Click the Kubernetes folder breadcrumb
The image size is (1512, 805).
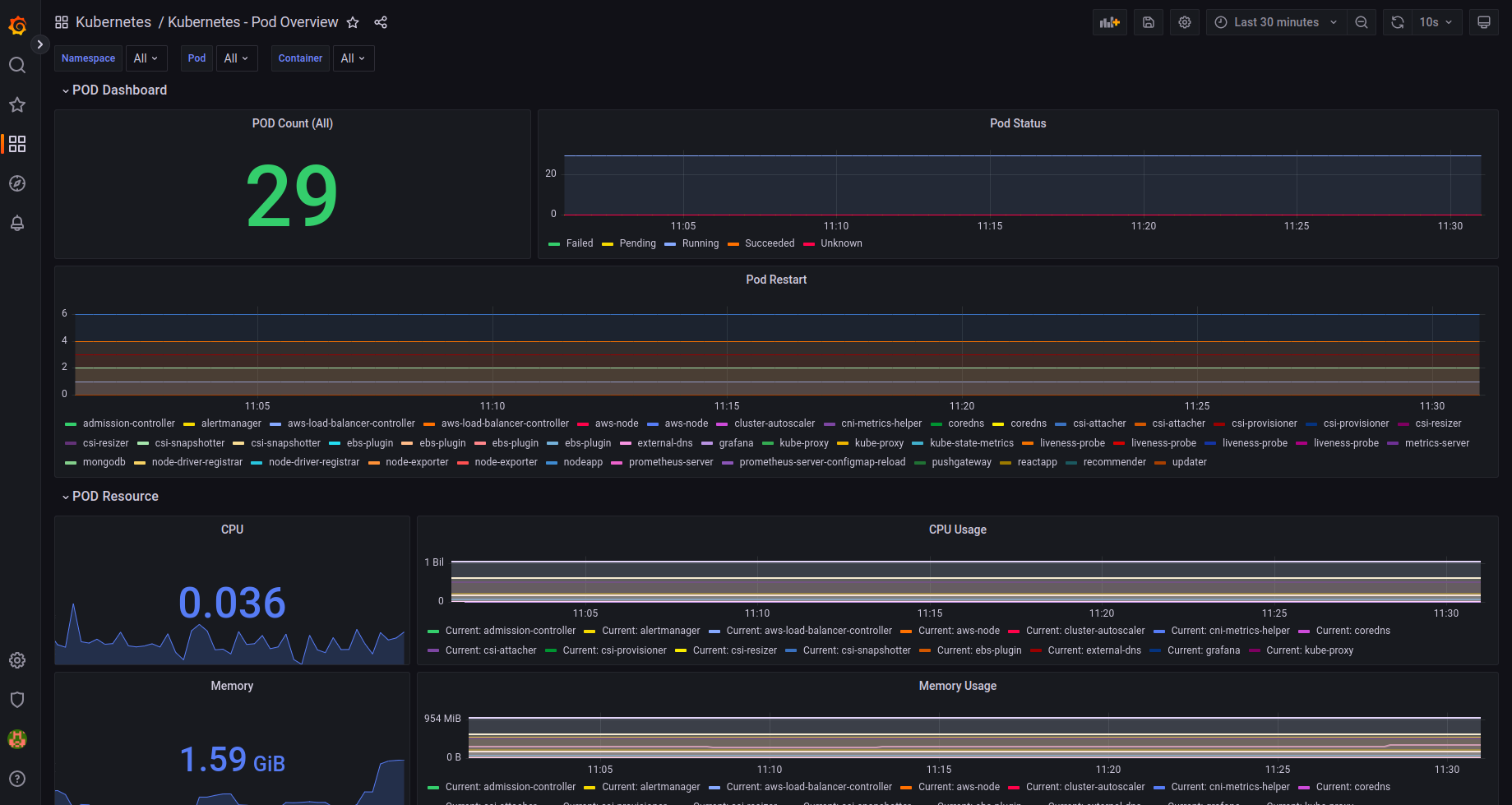pyautogui.click(x=113, y=22)
